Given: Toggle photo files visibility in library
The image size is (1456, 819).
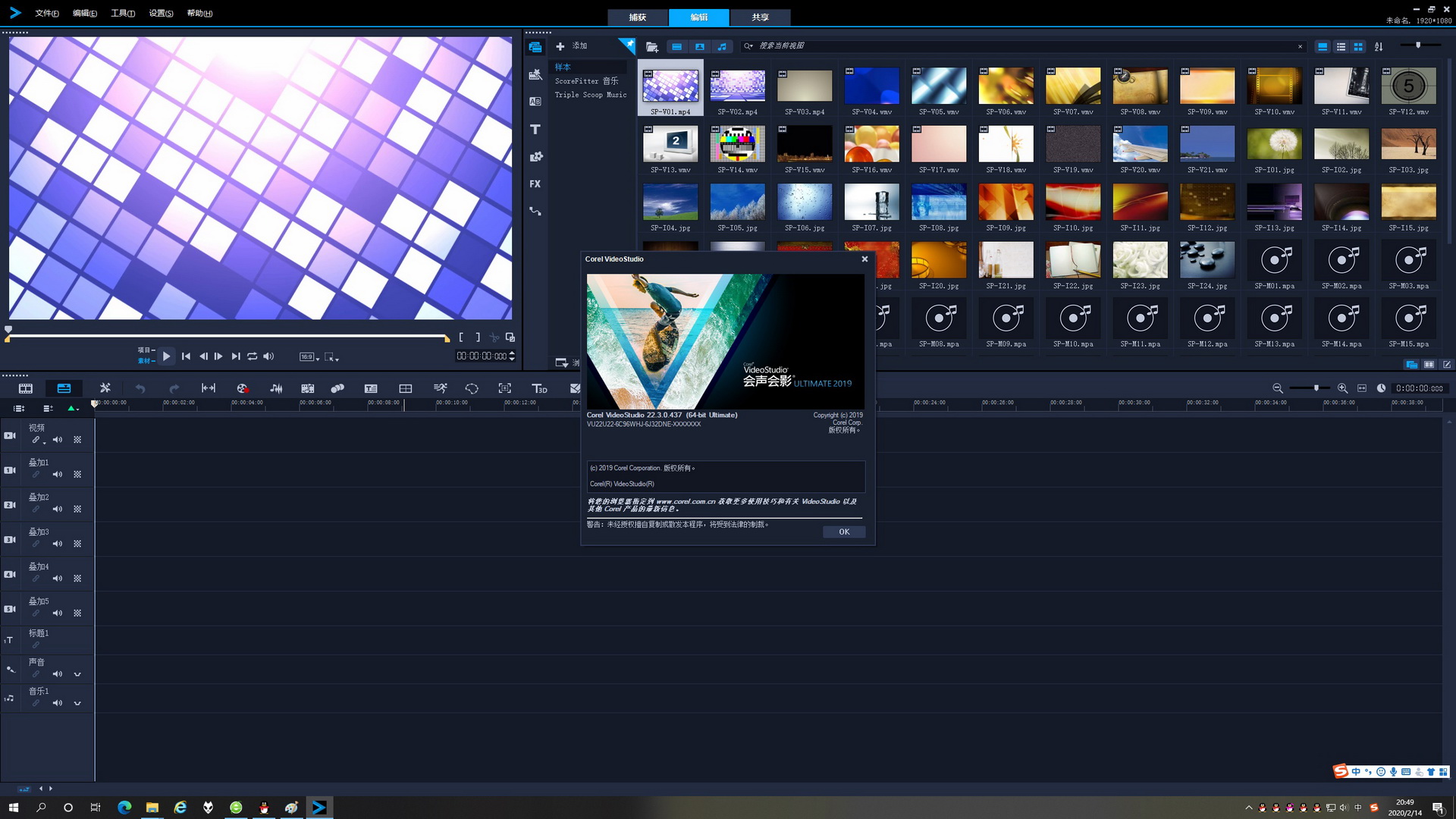Looking at the screenshot, I should point(700,46).
